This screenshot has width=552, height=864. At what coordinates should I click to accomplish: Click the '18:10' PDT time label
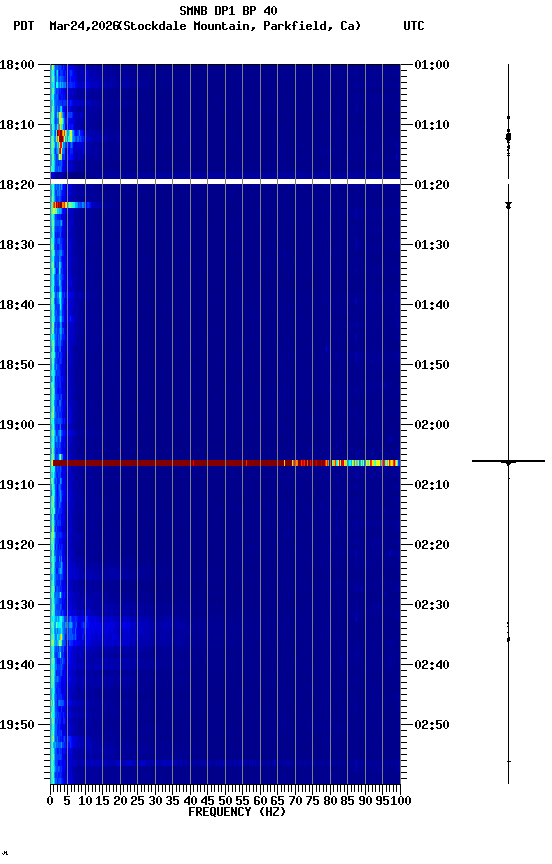point(17,125)
